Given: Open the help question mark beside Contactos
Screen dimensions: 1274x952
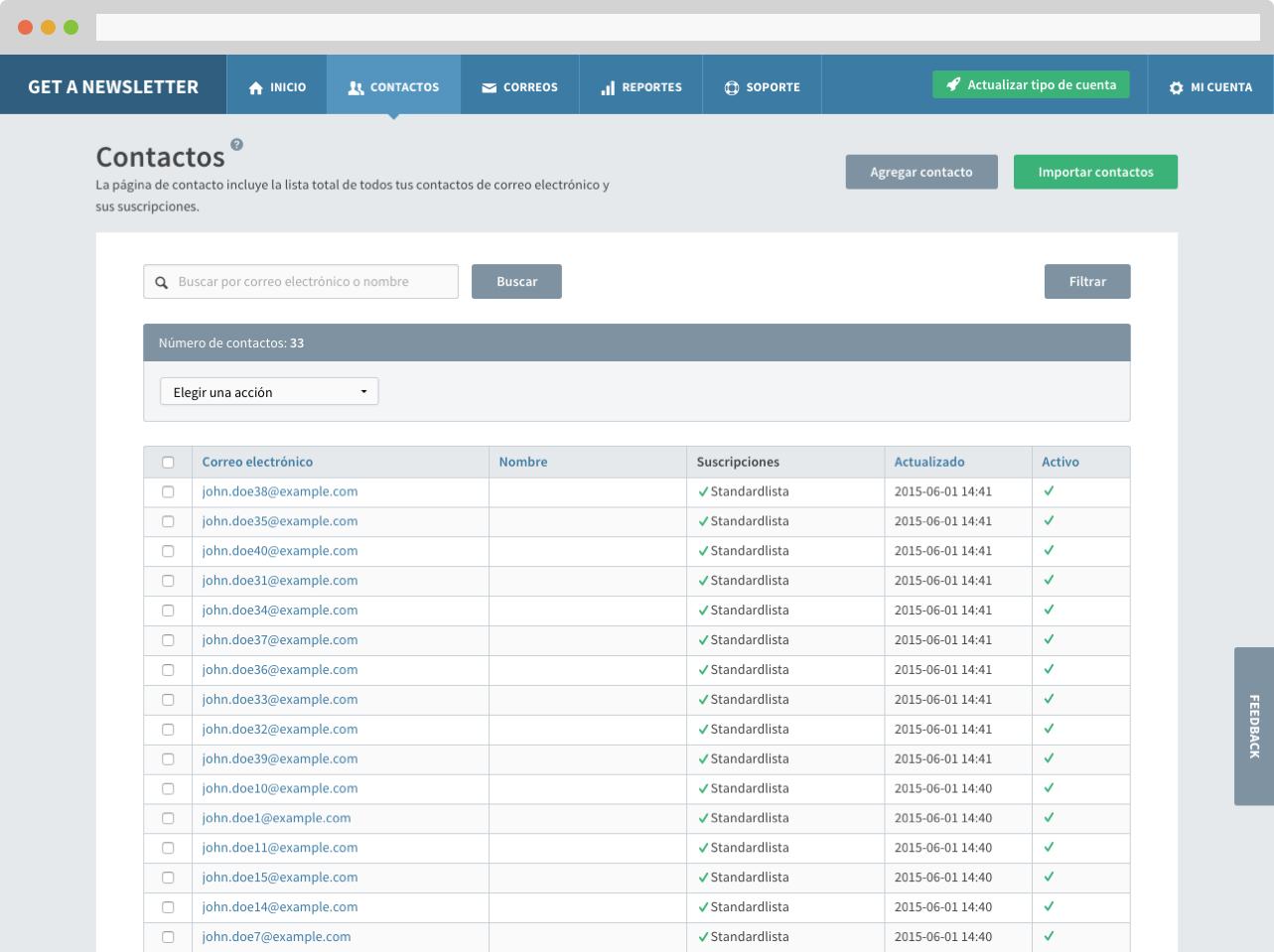Looking at the screenshot, I should (x=236, y=144).
